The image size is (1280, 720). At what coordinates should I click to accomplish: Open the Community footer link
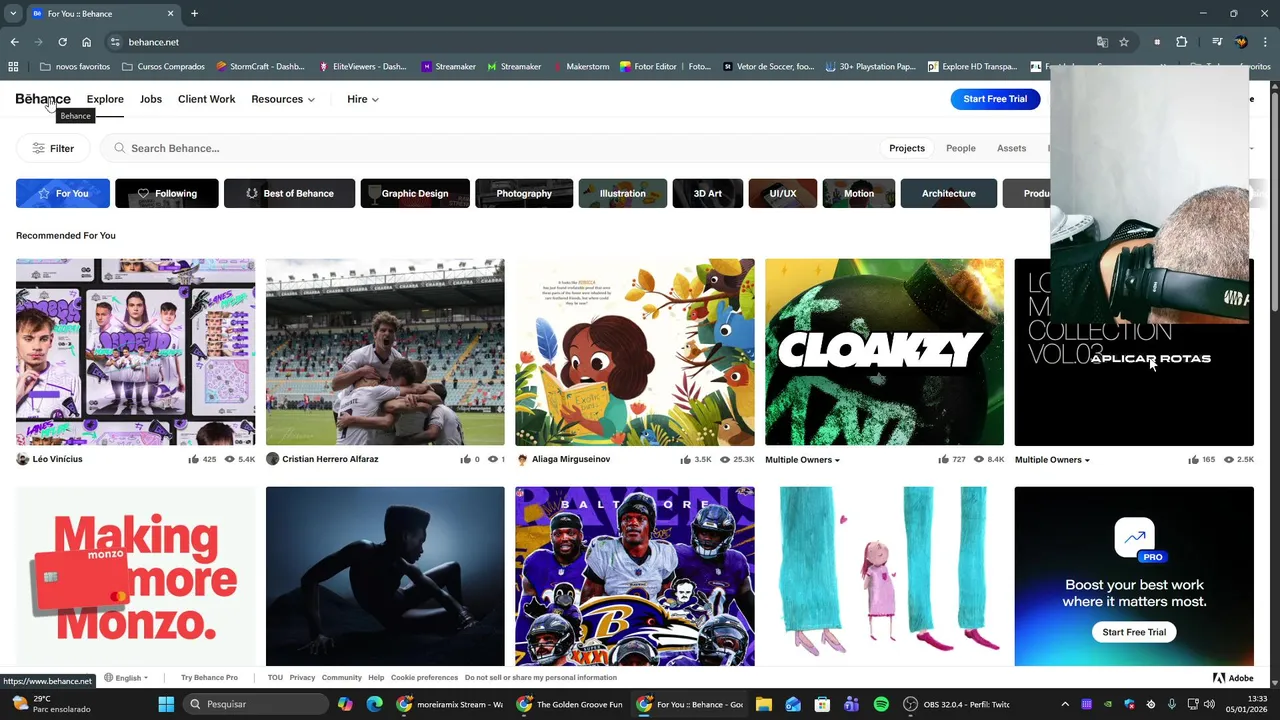[341, 678]
